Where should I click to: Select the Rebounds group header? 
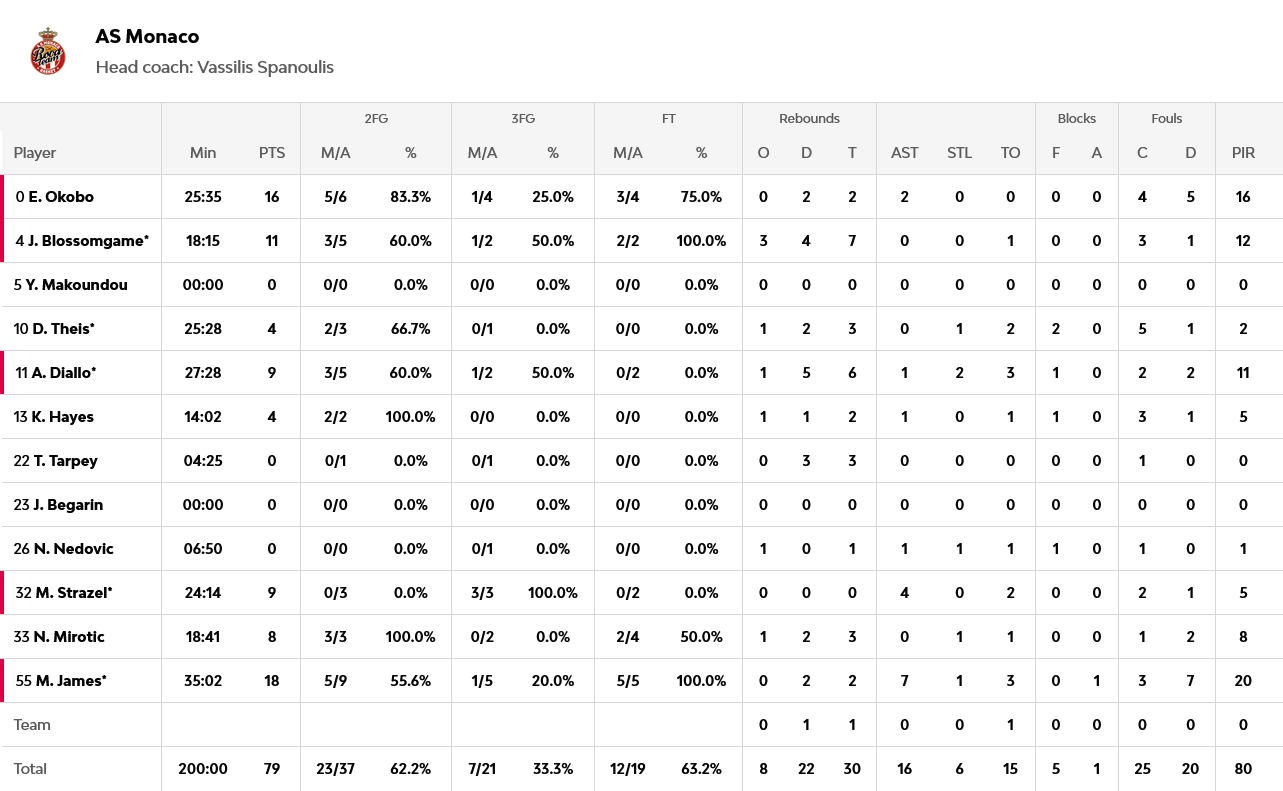click(x=809, y=119)
